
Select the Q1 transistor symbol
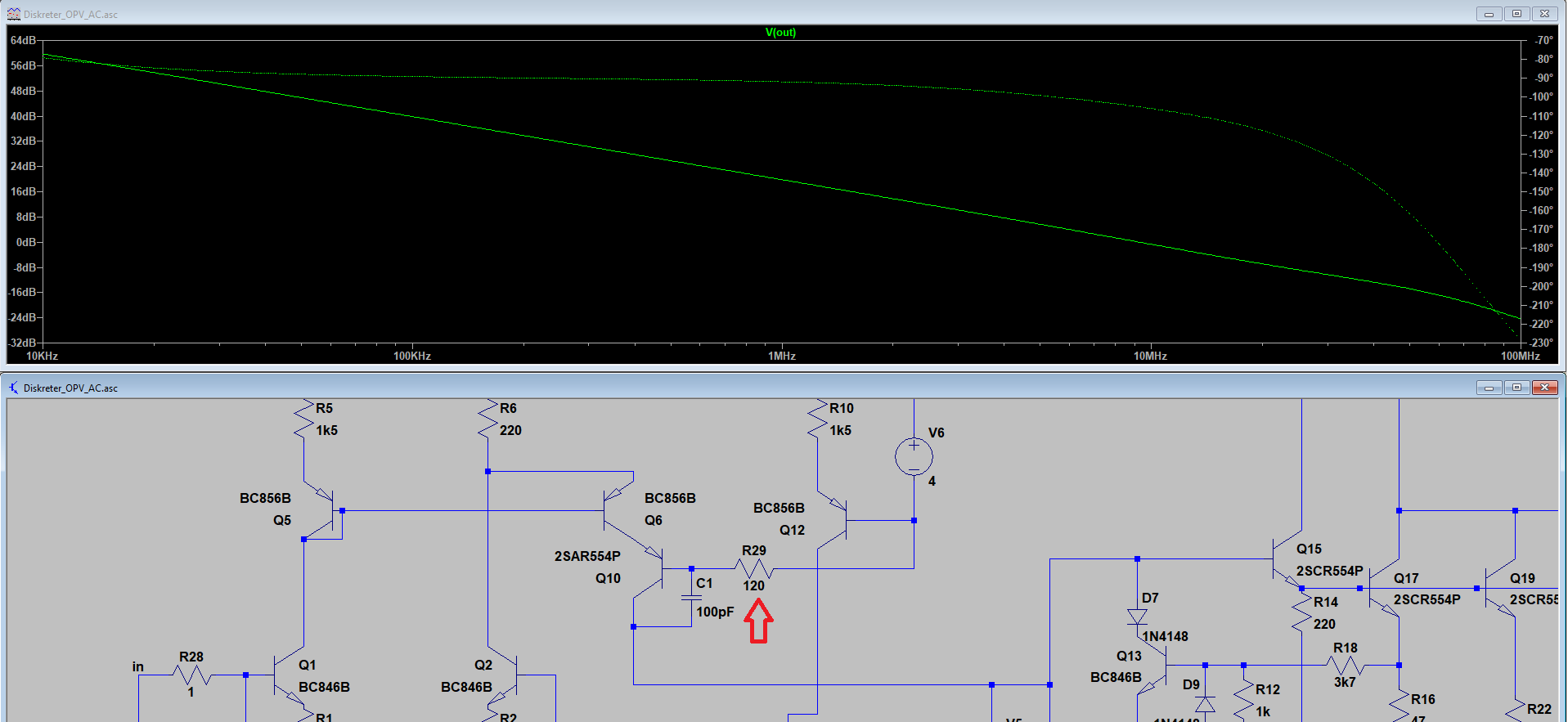pyautogui.click(x=288, y=675)
